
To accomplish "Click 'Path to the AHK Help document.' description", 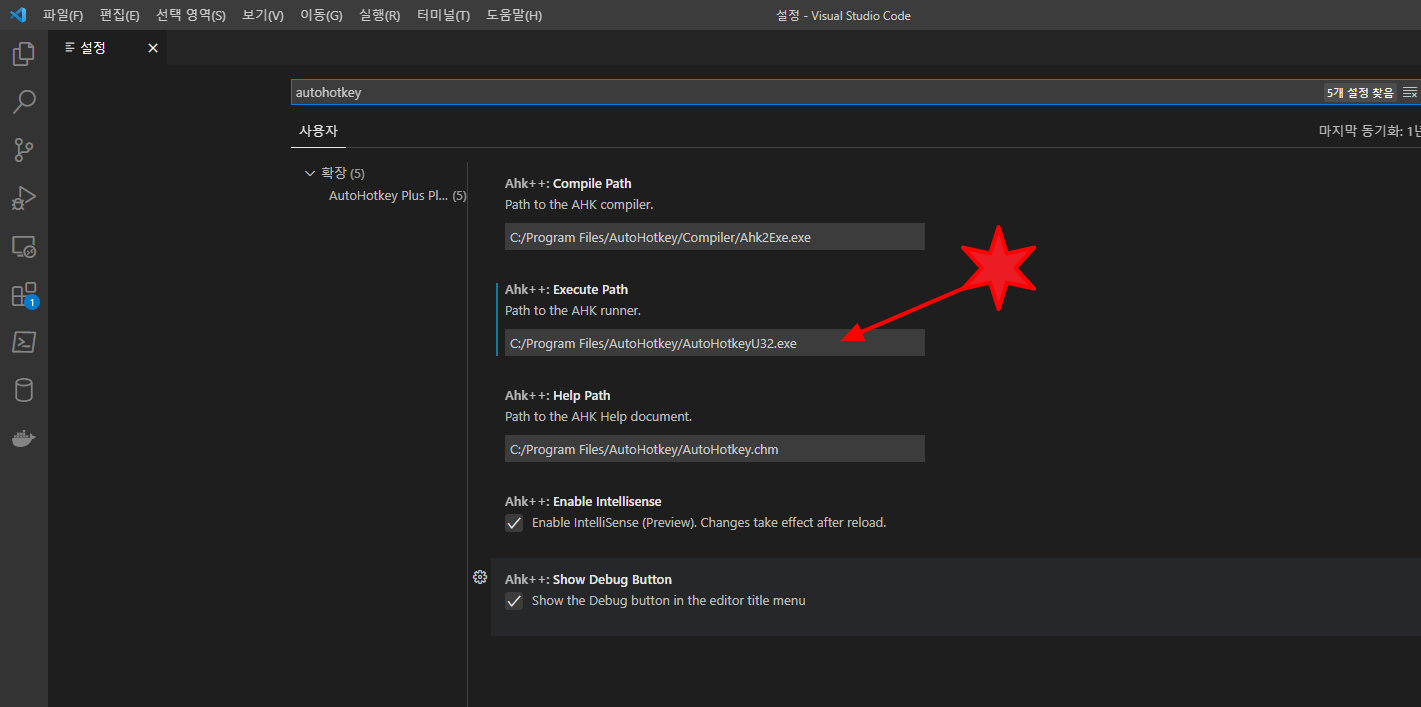I will pos(598,417).
